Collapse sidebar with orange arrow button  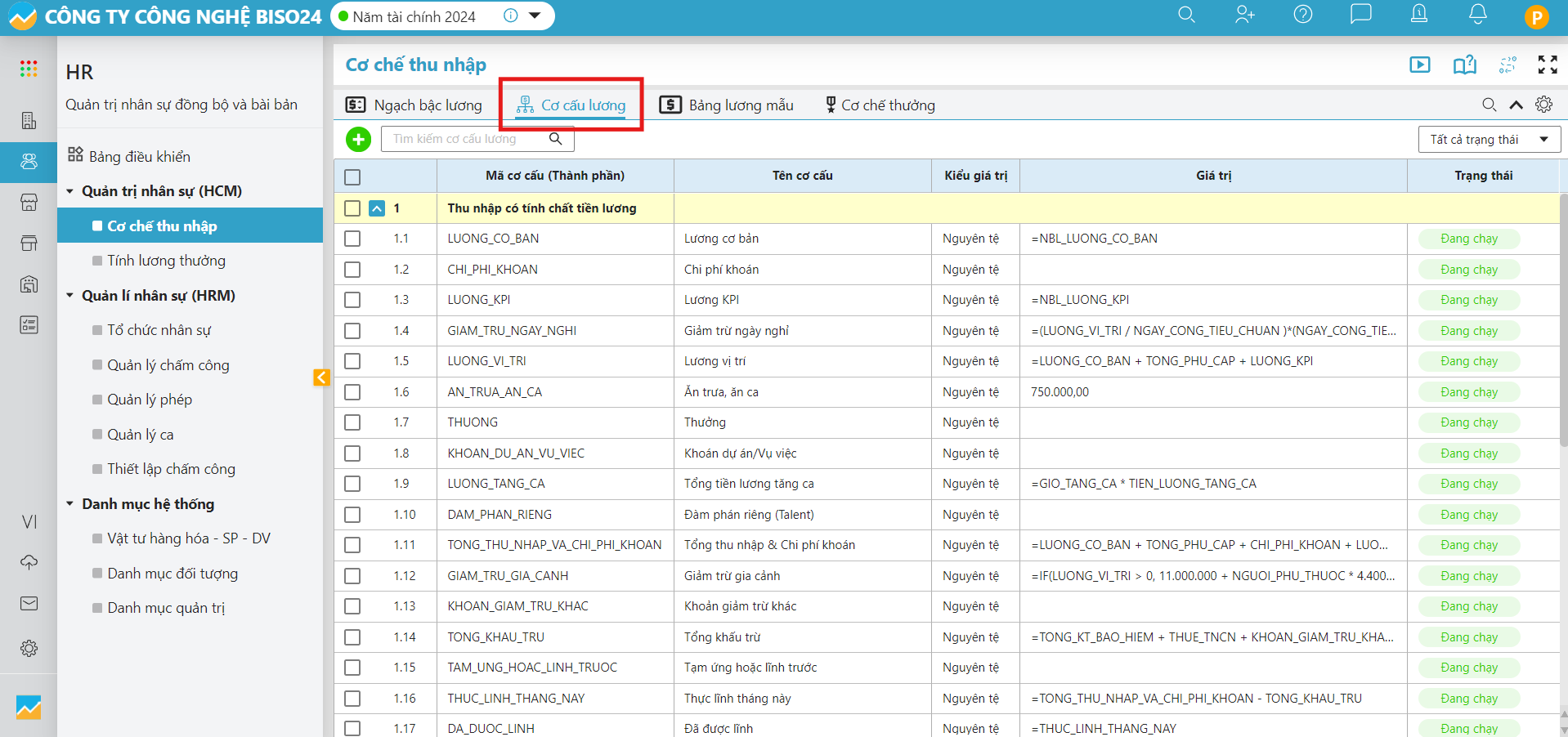321,377
